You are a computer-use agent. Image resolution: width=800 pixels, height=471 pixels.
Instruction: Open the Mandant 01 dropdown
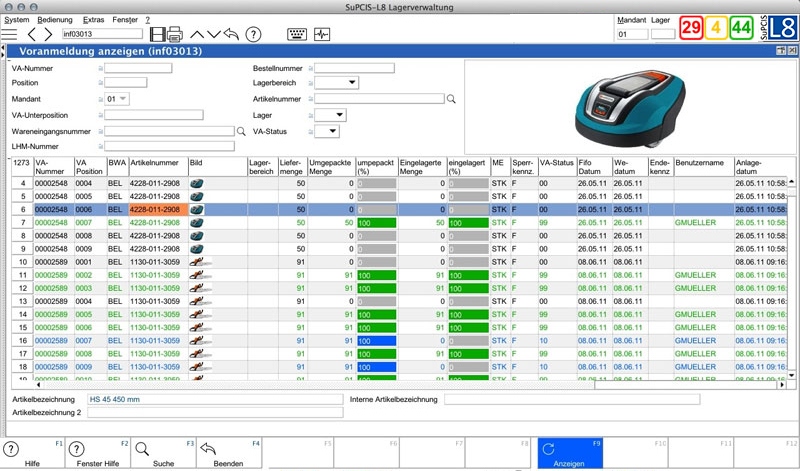(x=117, y=99)
